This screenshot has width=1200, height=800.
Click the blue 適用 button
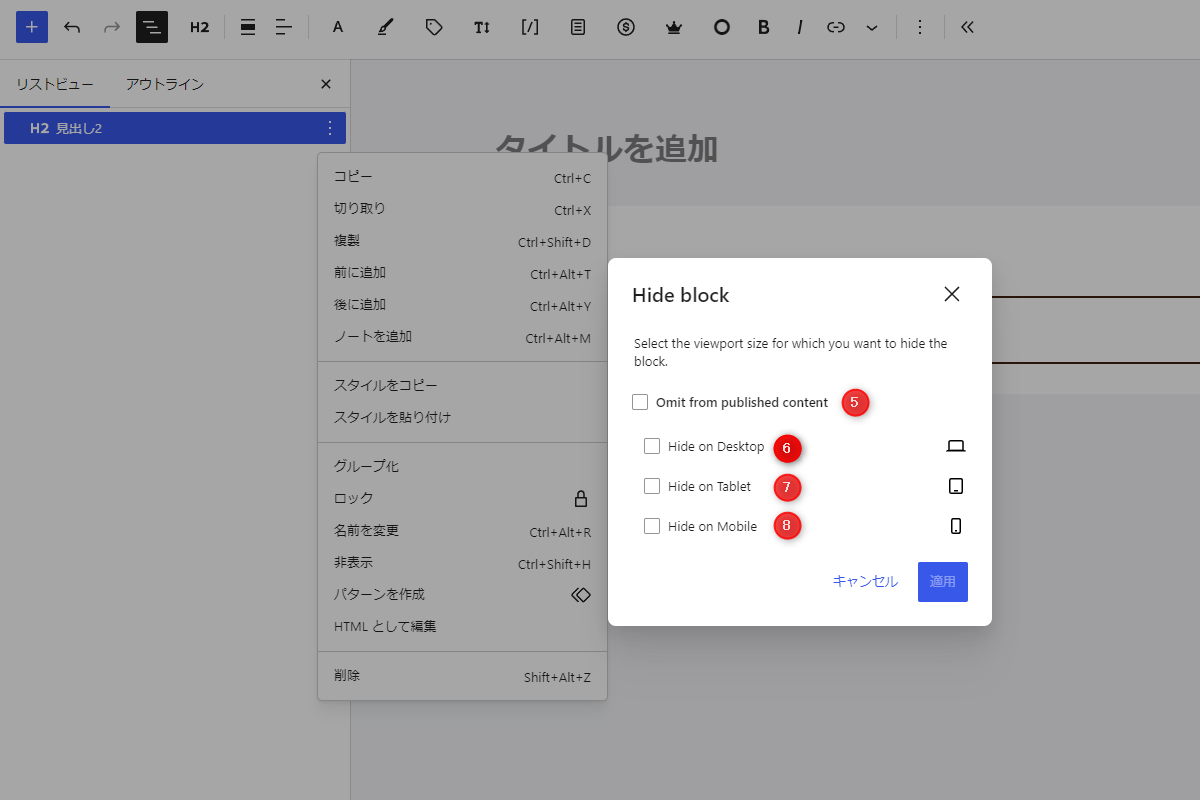942,581
